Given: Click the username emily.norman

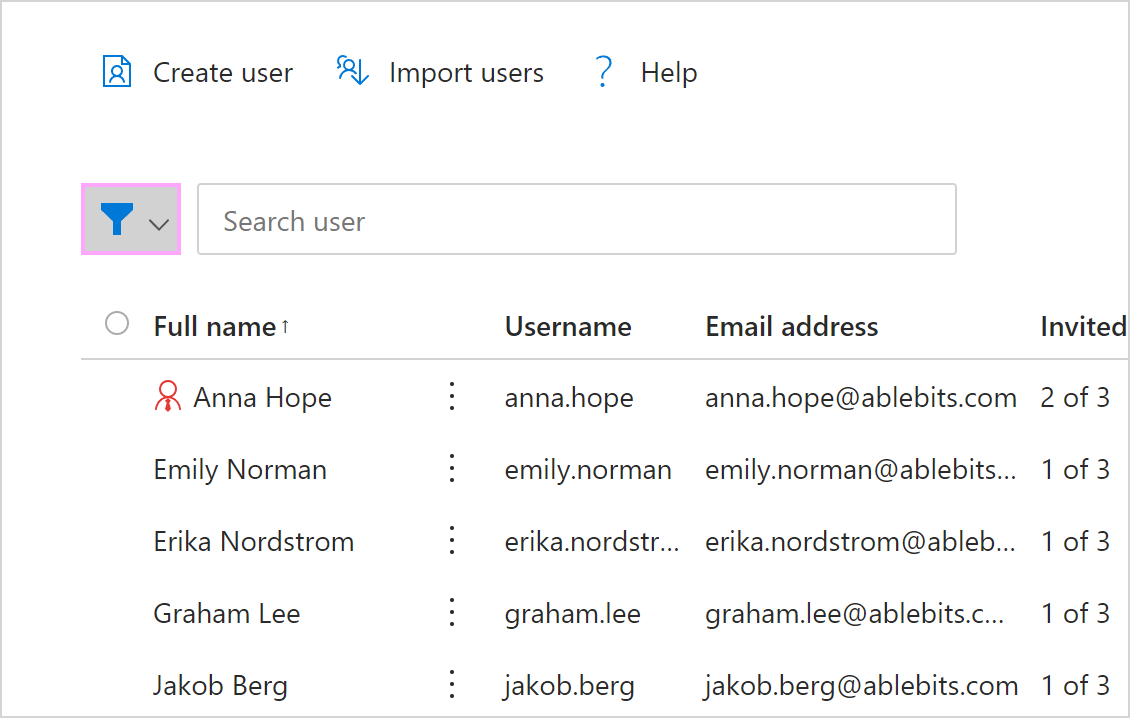Looking at the screenshot, I should point(588,470).
